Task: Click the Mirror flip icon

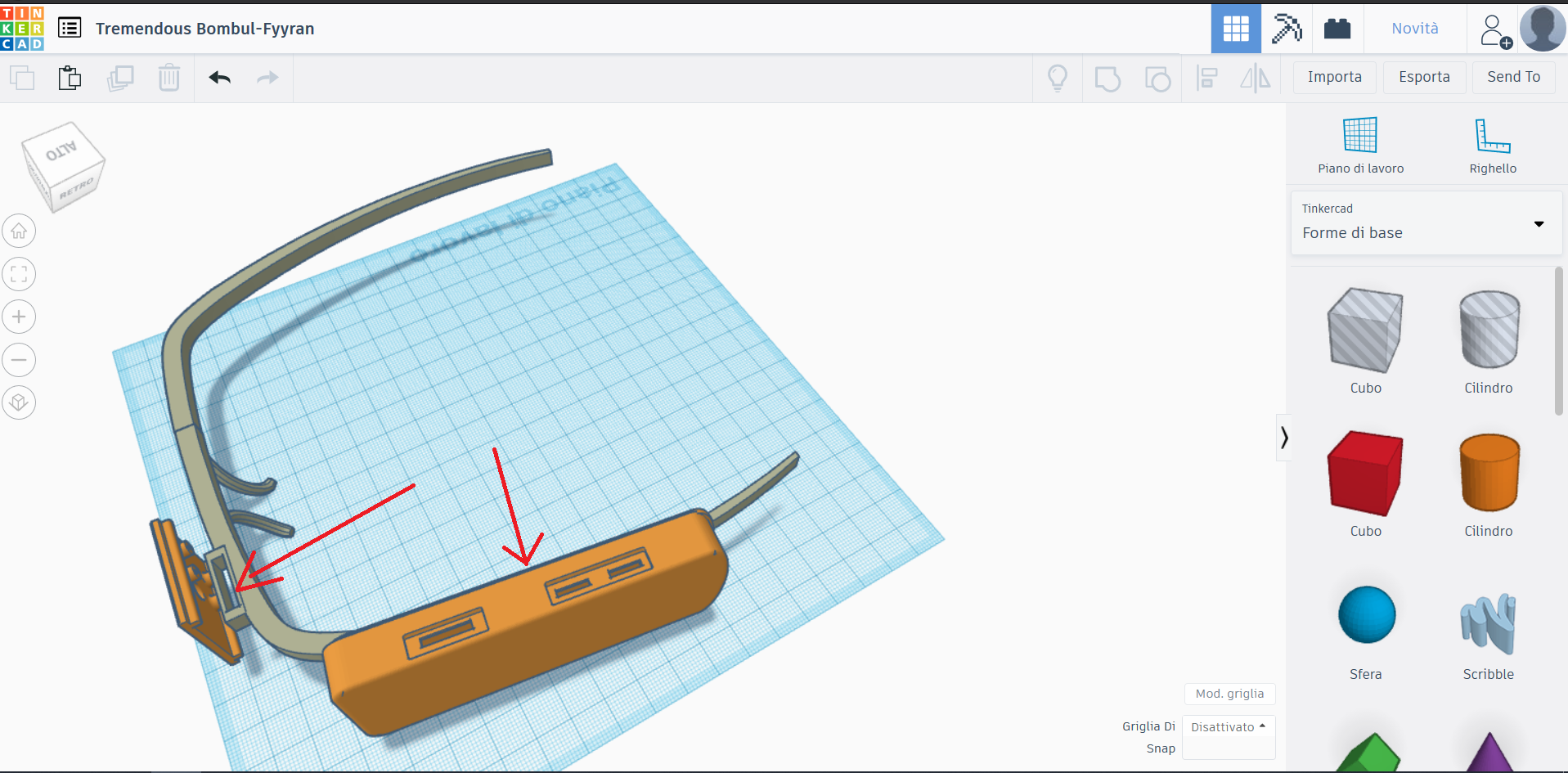Action: tap(1256, 79)
